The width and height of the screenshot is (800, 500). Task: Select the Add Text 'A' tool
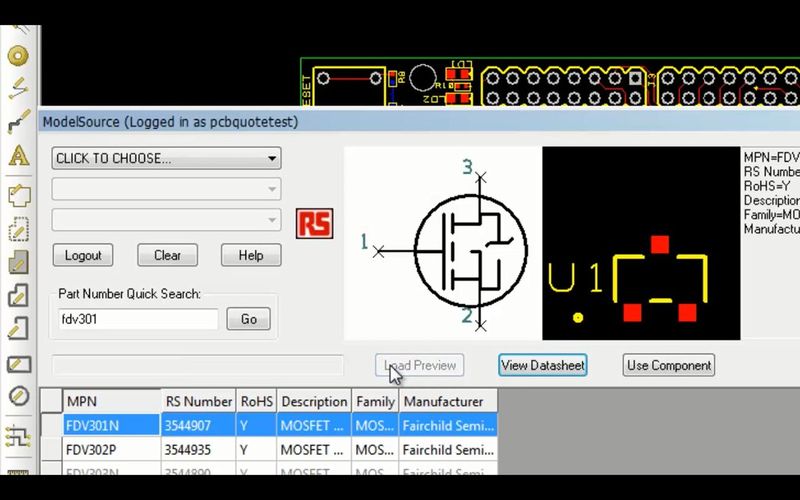[x=18, y=155]
